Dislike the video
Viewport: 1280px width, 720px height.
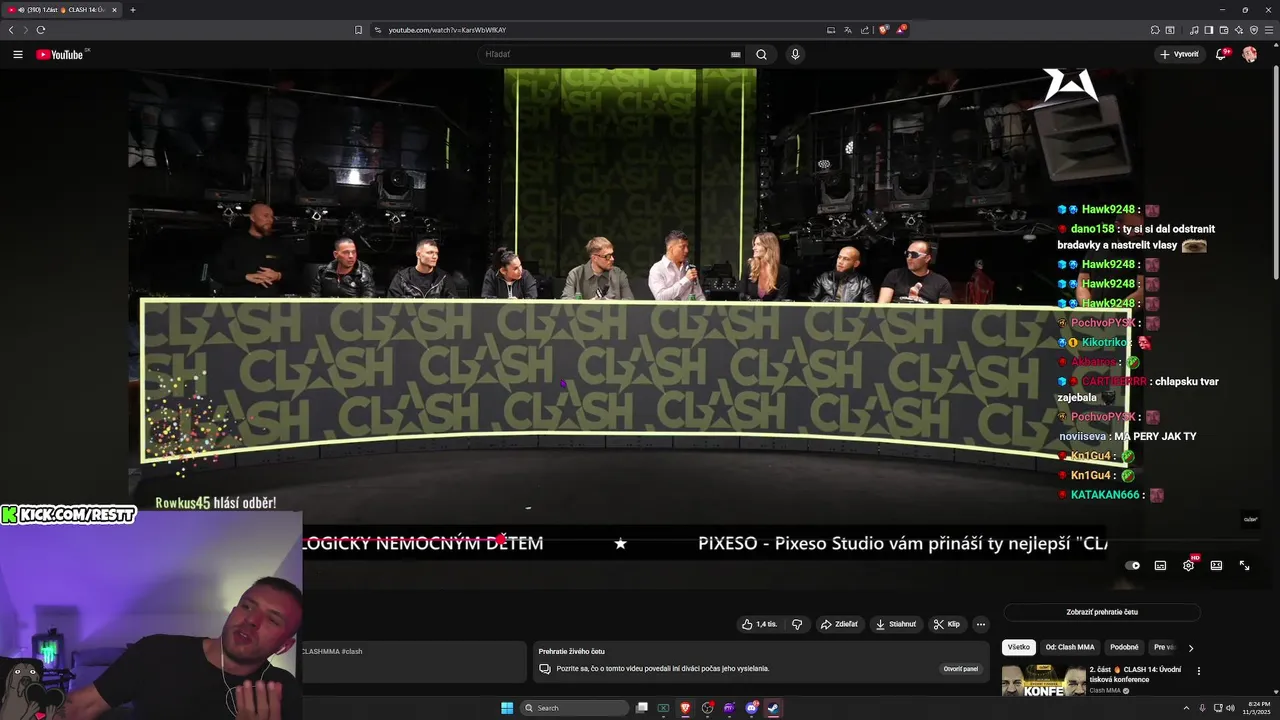click(797, 624)
